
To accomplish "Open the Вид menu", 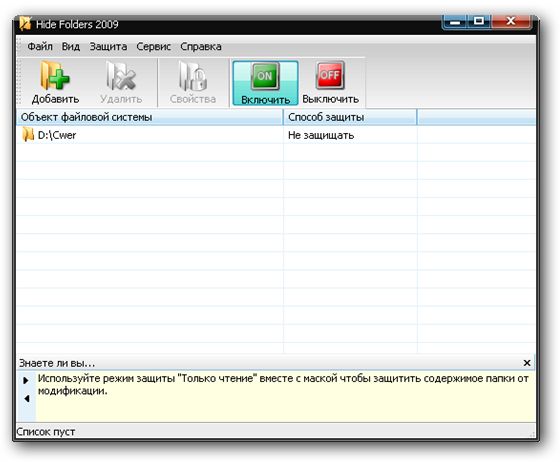I will coord(71,46).
